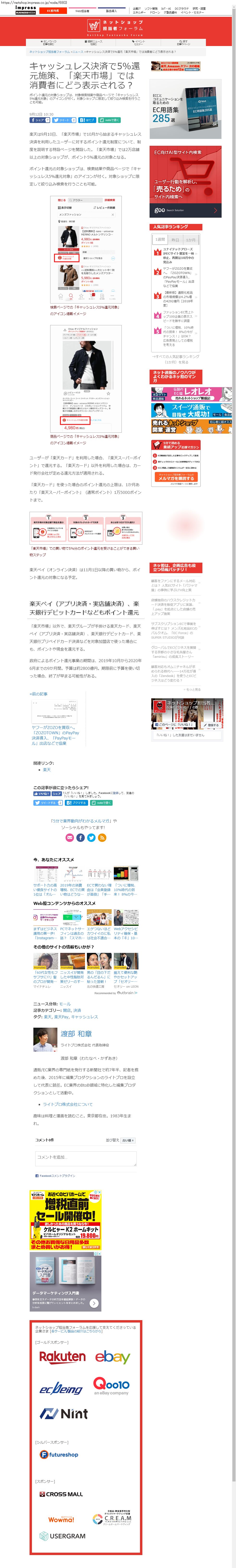Open the 最新ニュース navigation item
This screenshot has width=236, height=1568.
pos(94,43)
